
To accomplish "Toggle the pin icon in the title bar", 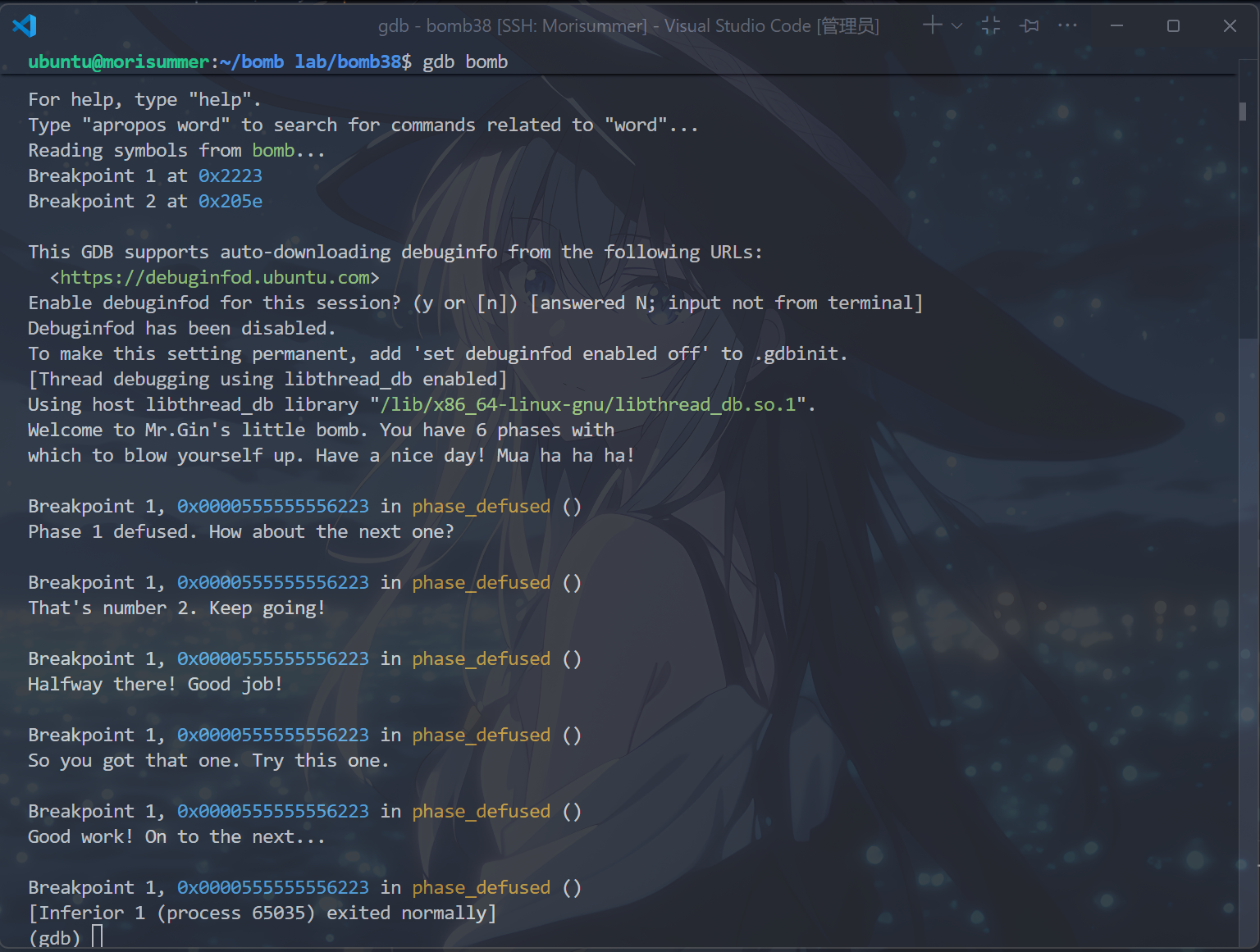I will coord(1029,26).
